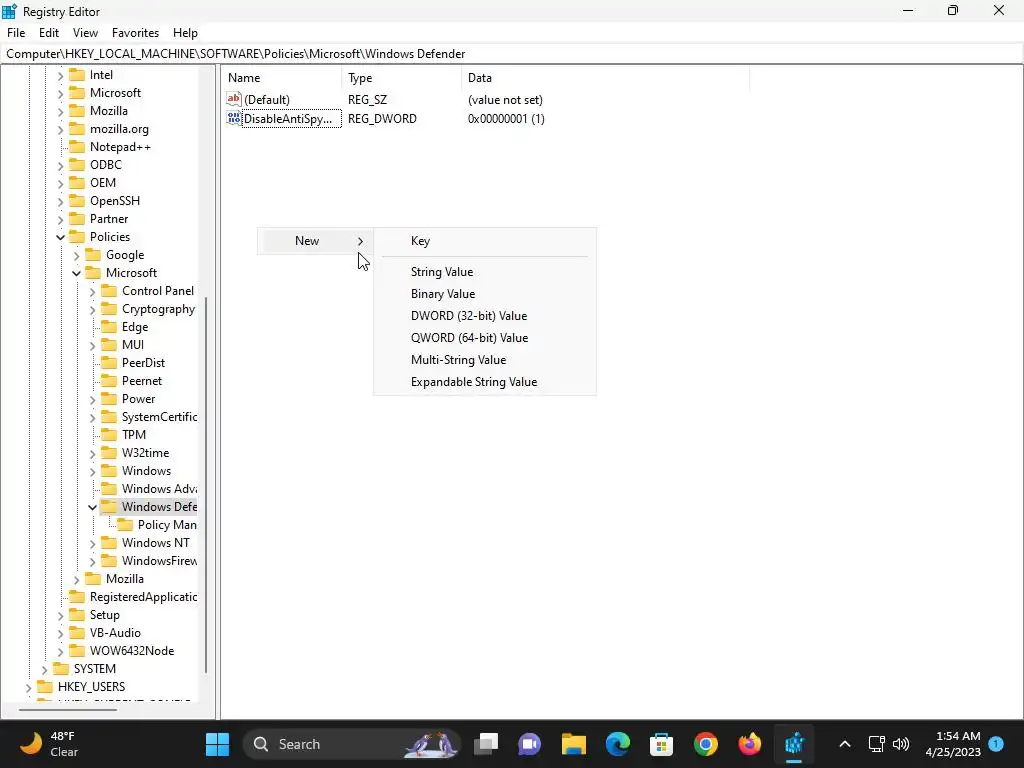Collapse the Policies tree node
The width and height of the screenshot is (1024, 768).
(x=60, y=237)
